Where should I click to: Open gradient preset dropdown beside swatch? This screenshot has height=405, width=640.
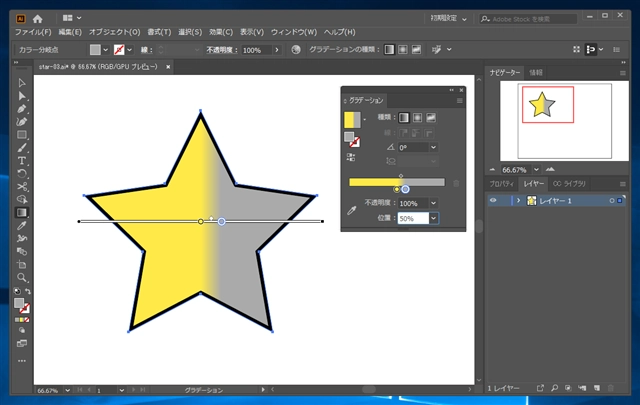point(364,120)
